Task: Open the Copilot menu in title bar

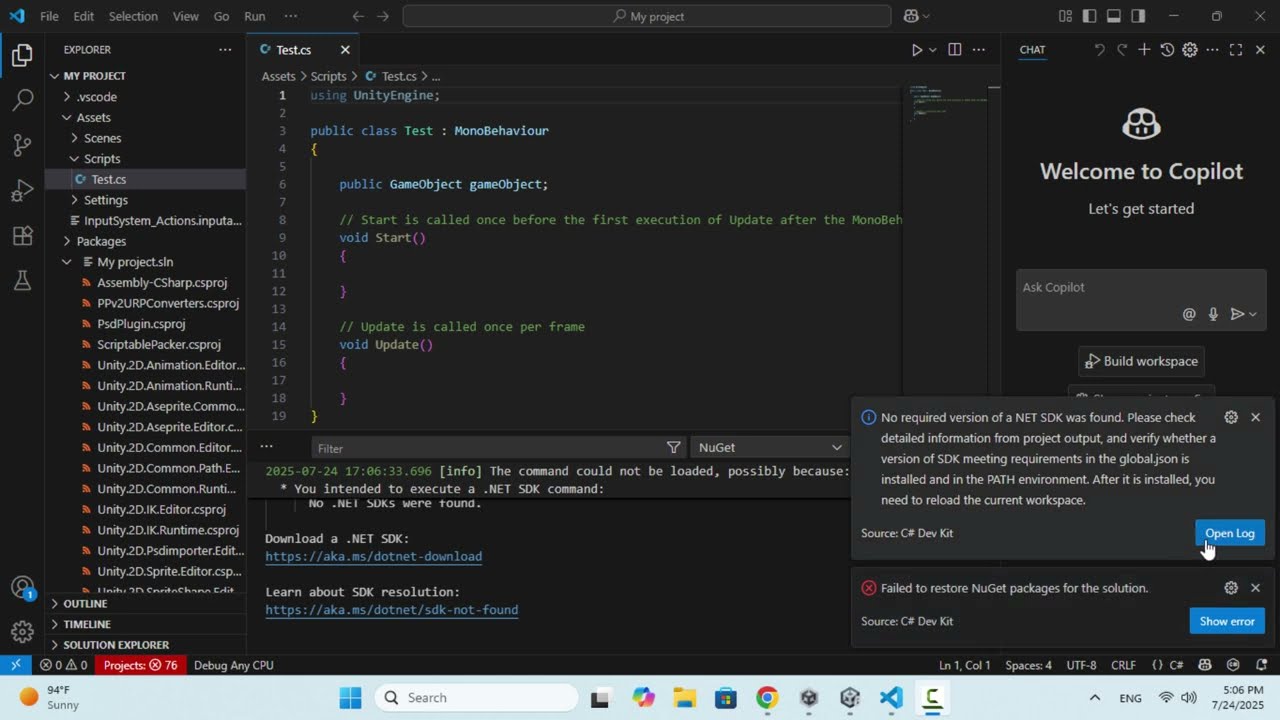Action: click(x=916, y=16)
